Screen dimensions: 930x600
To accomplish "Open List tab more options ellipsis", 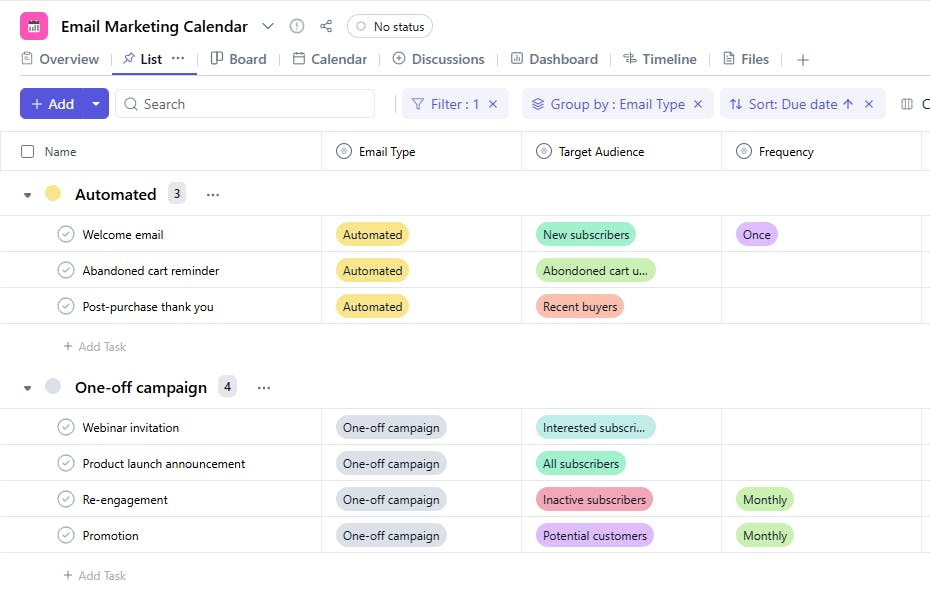I will [x=178, y=59].
